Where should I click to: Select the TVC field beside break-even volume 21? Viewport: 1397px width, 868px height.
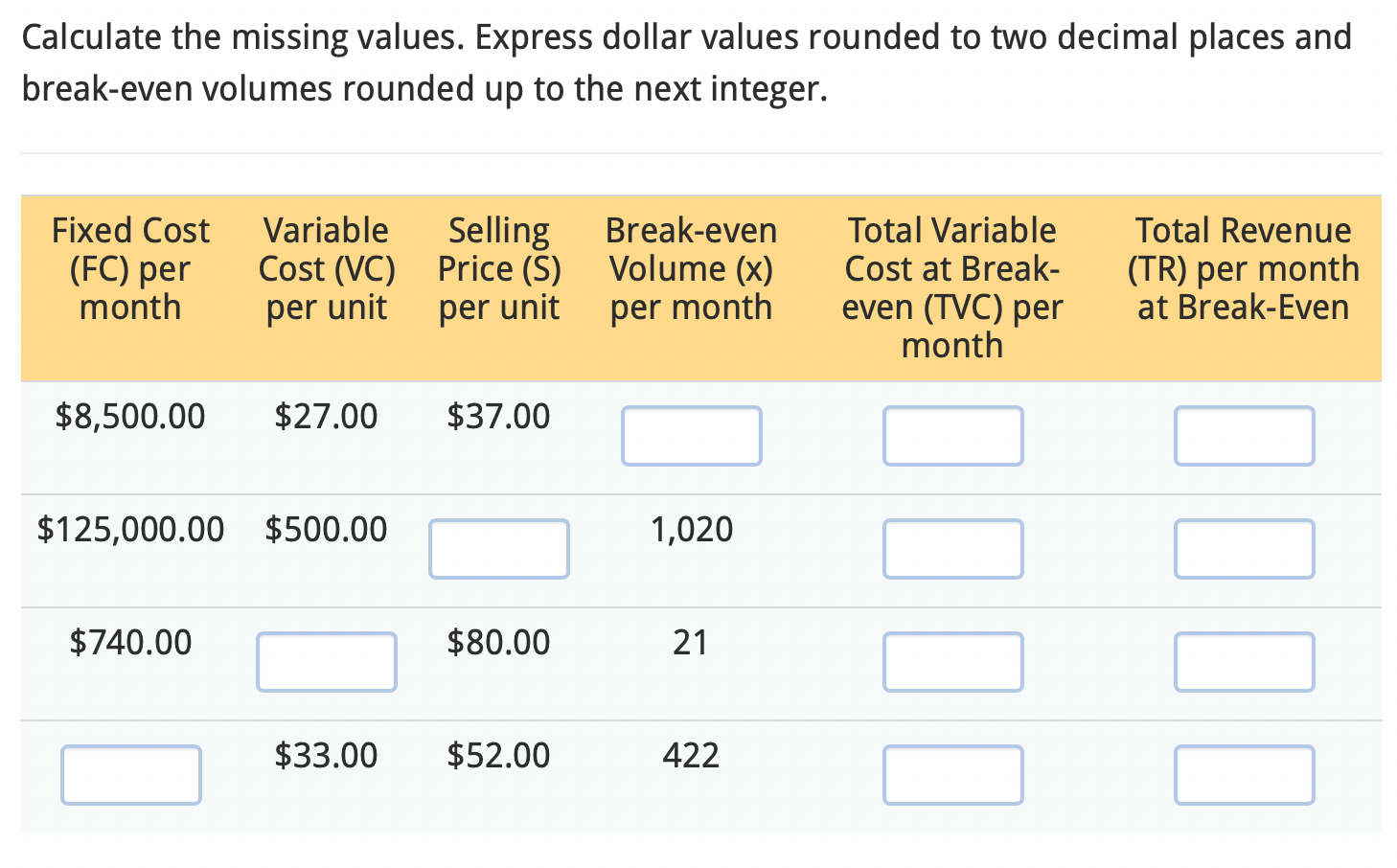(x=952, y=661)
